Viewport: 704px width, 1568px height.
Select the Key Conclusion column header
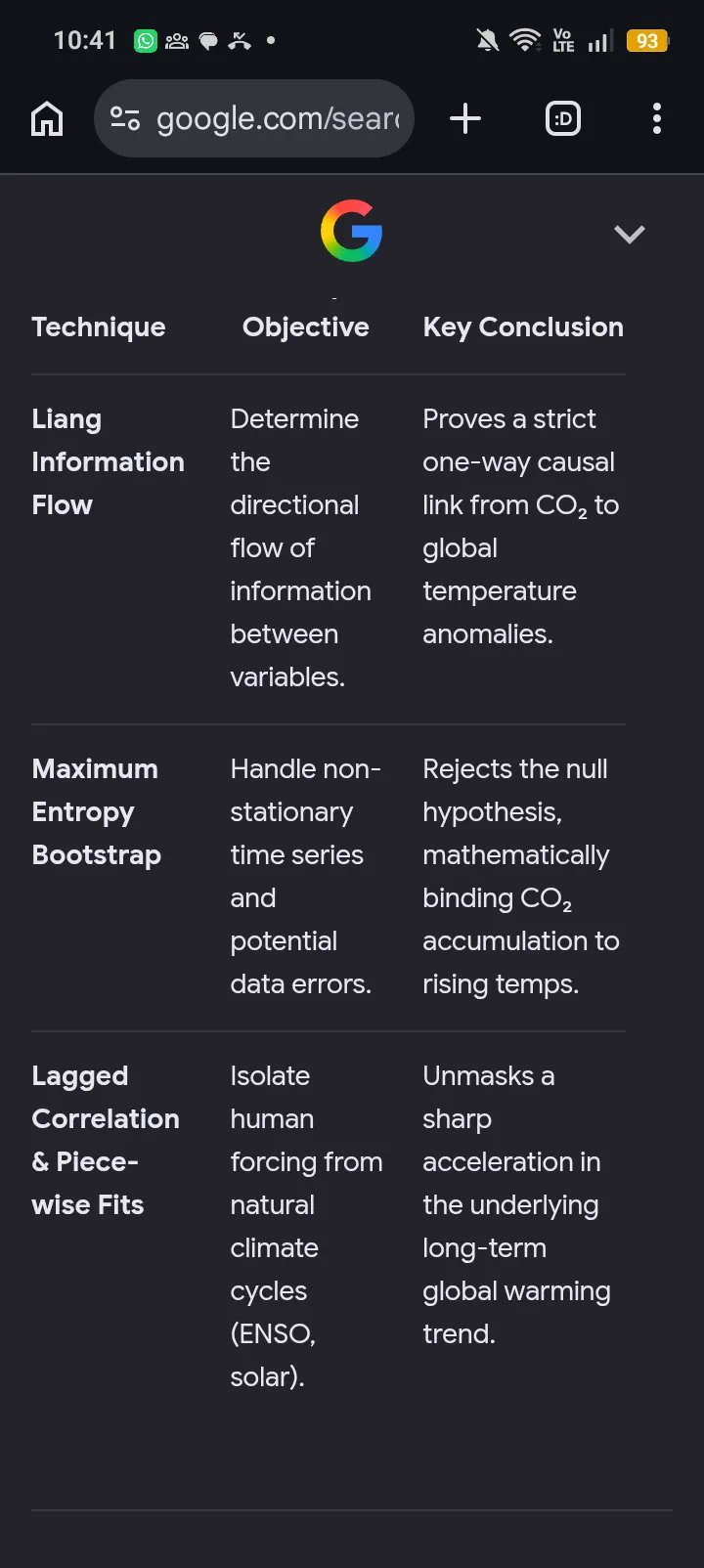click(x=523, y=327)
